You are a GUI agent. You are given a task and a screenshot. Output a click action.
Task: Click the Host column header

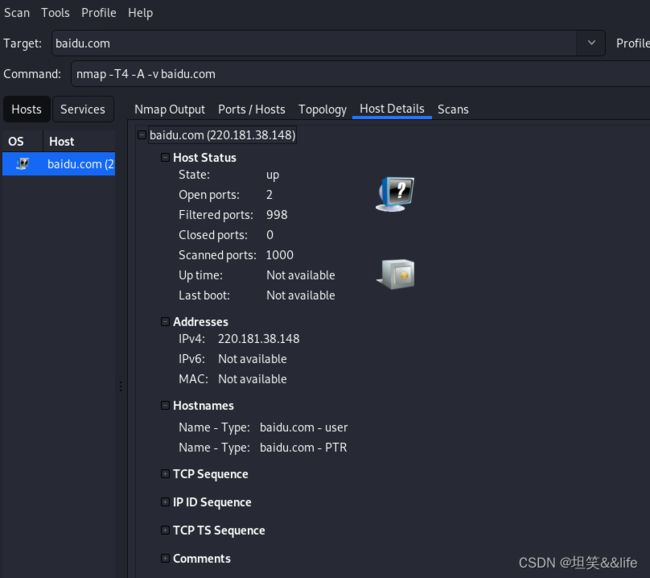coord(62,141)
